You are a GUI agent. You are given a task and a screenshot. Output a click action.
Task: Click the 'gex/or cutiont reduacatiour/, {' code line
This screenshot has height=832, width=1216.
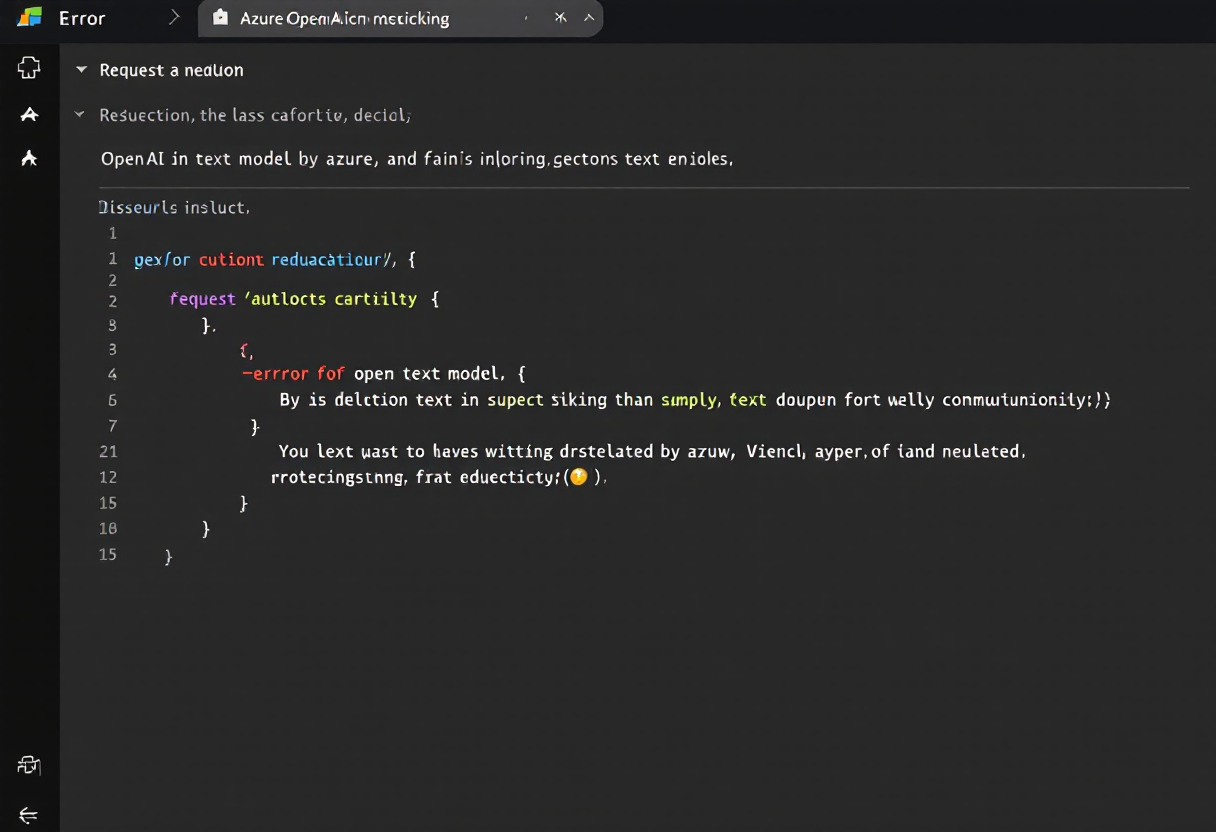(275, 260)
